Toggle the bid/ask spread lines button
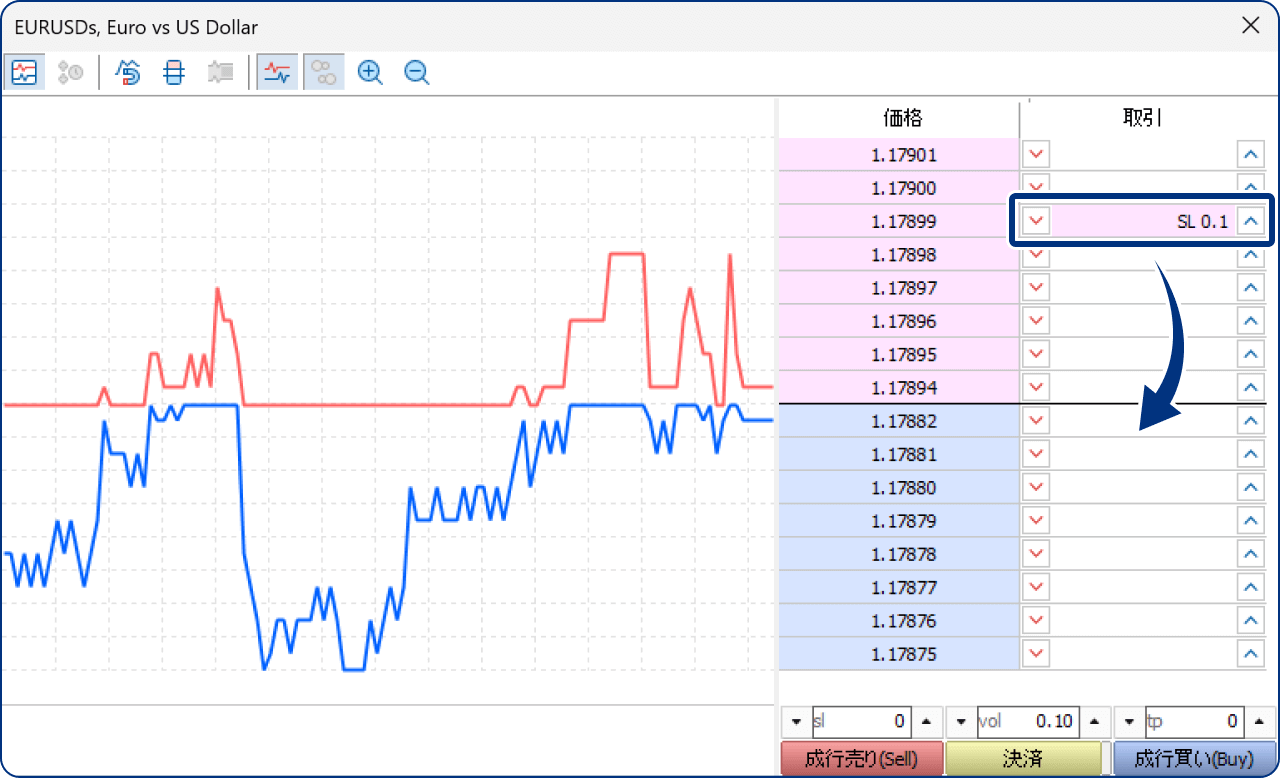 [277, 73]
